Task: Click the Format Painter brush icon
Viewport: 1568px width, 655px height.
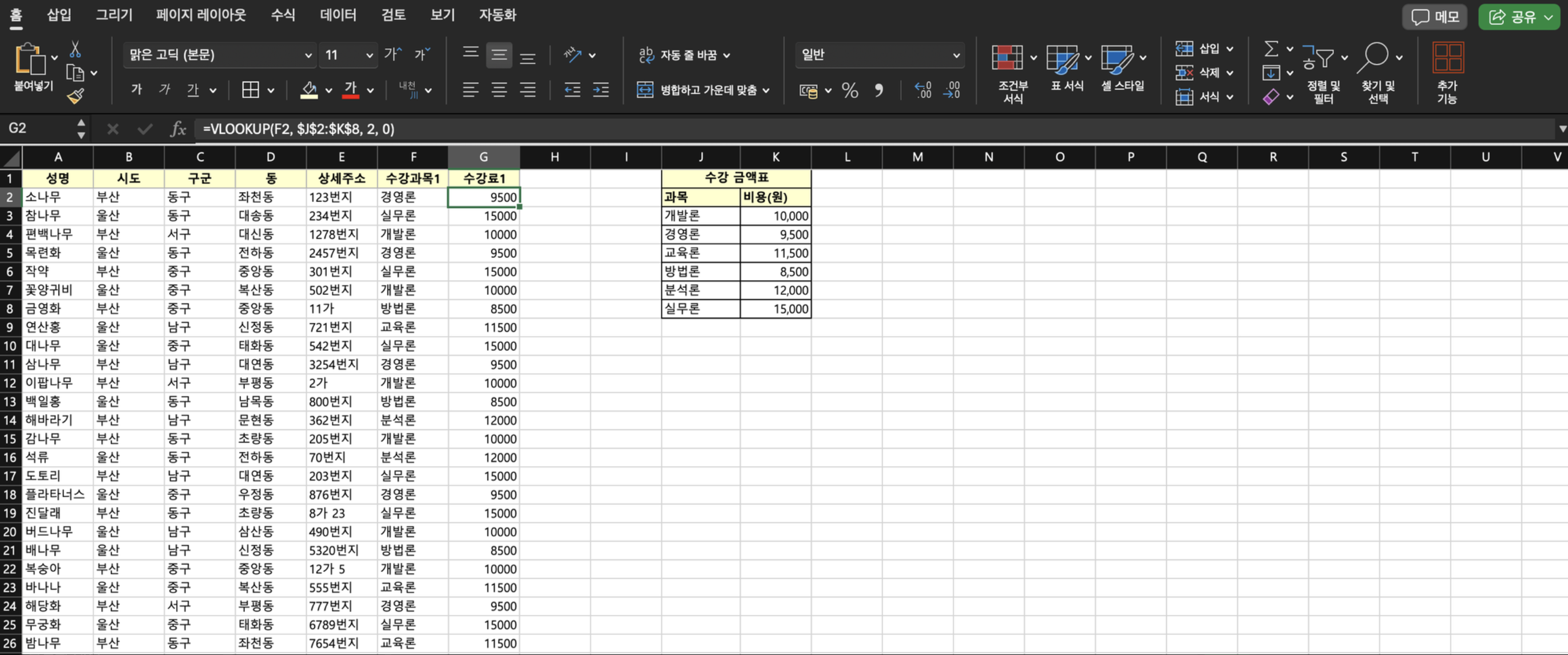Action: pyautogui.click(x=76, y=96)
